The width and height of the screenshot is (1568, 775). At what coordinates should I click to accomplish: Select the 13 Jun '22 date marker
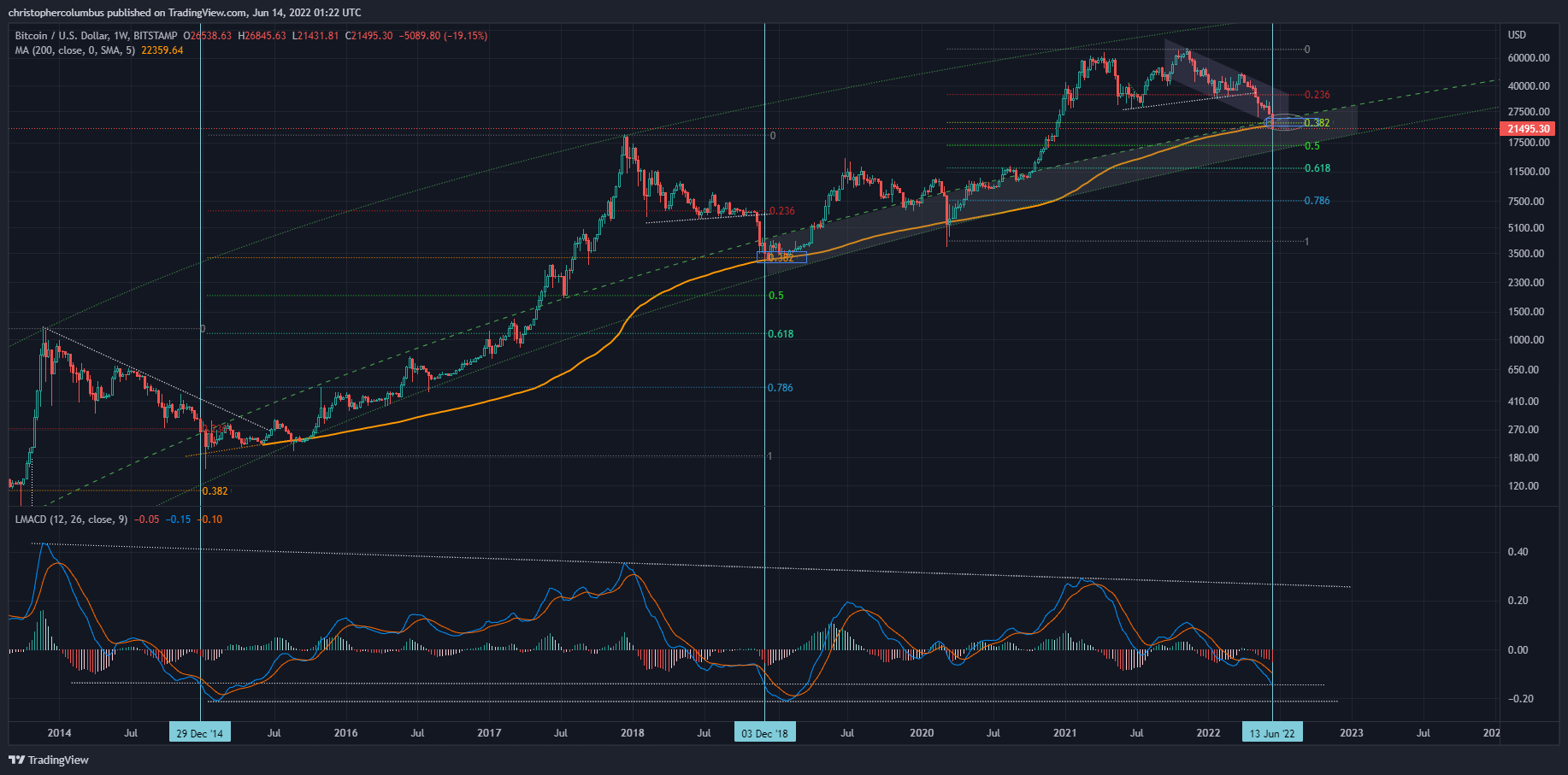(x=1272, y=733)
